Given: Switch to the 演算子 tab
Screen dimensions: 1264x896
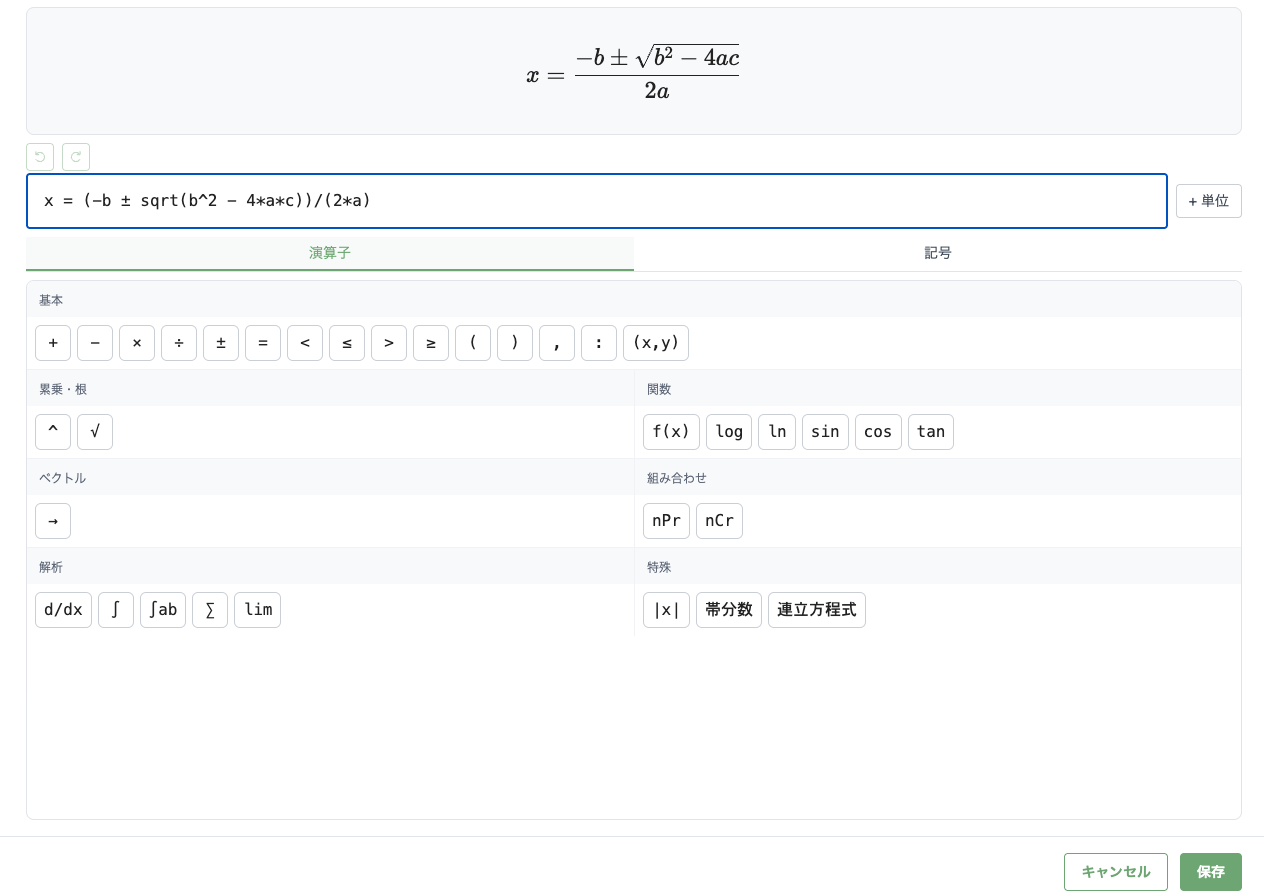Looking at the screenshot, I should [330, 253].
